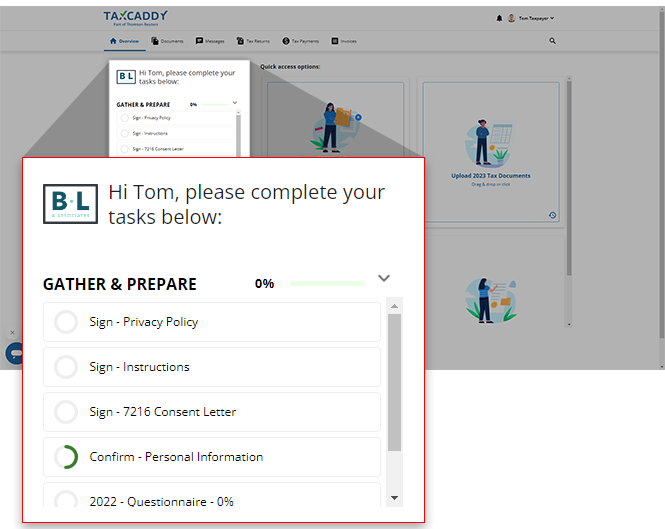Click status circle beside enlarged Sign - Instructions
The image size is (665, 529).
(x=66, y=367)
